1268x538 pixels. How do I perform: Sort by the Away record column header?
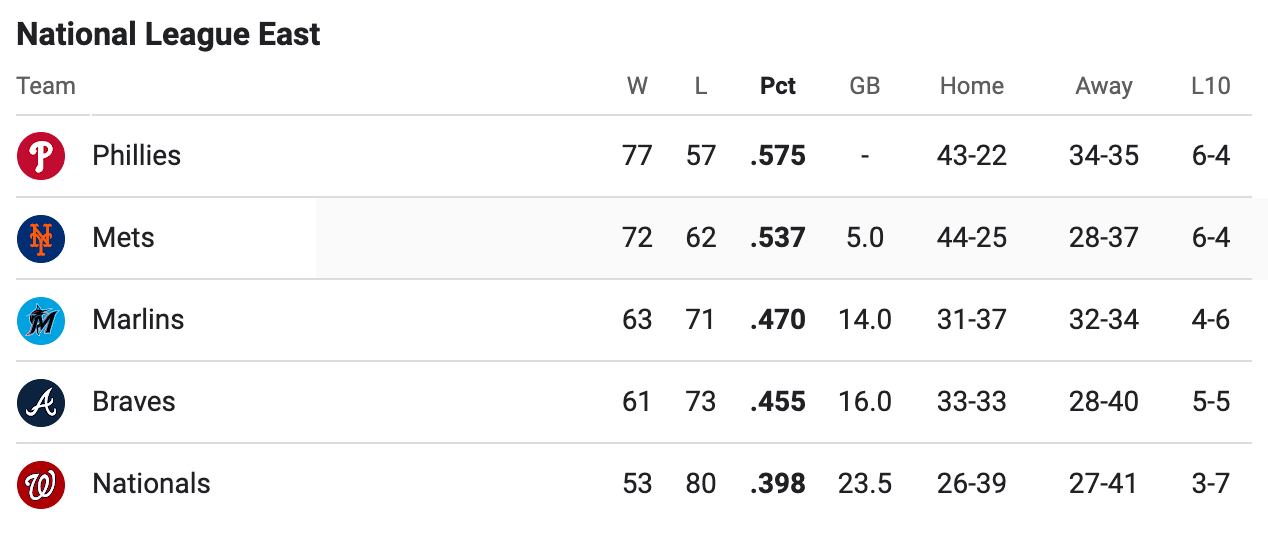1104,86
